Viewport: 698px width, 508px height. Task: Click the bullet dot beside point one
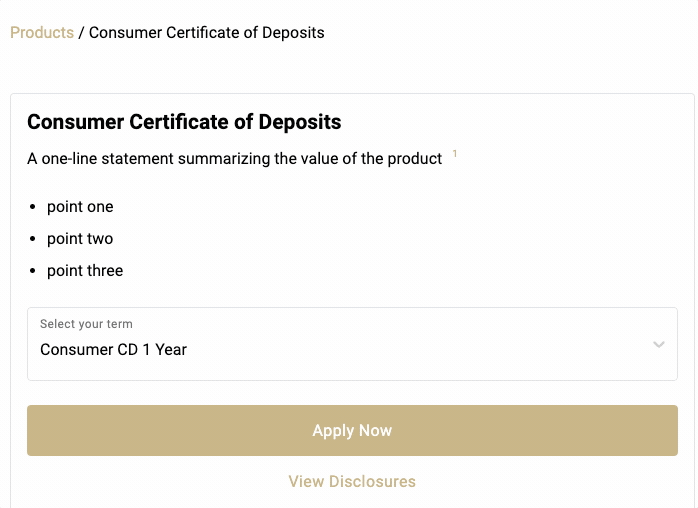click(33, 207)
